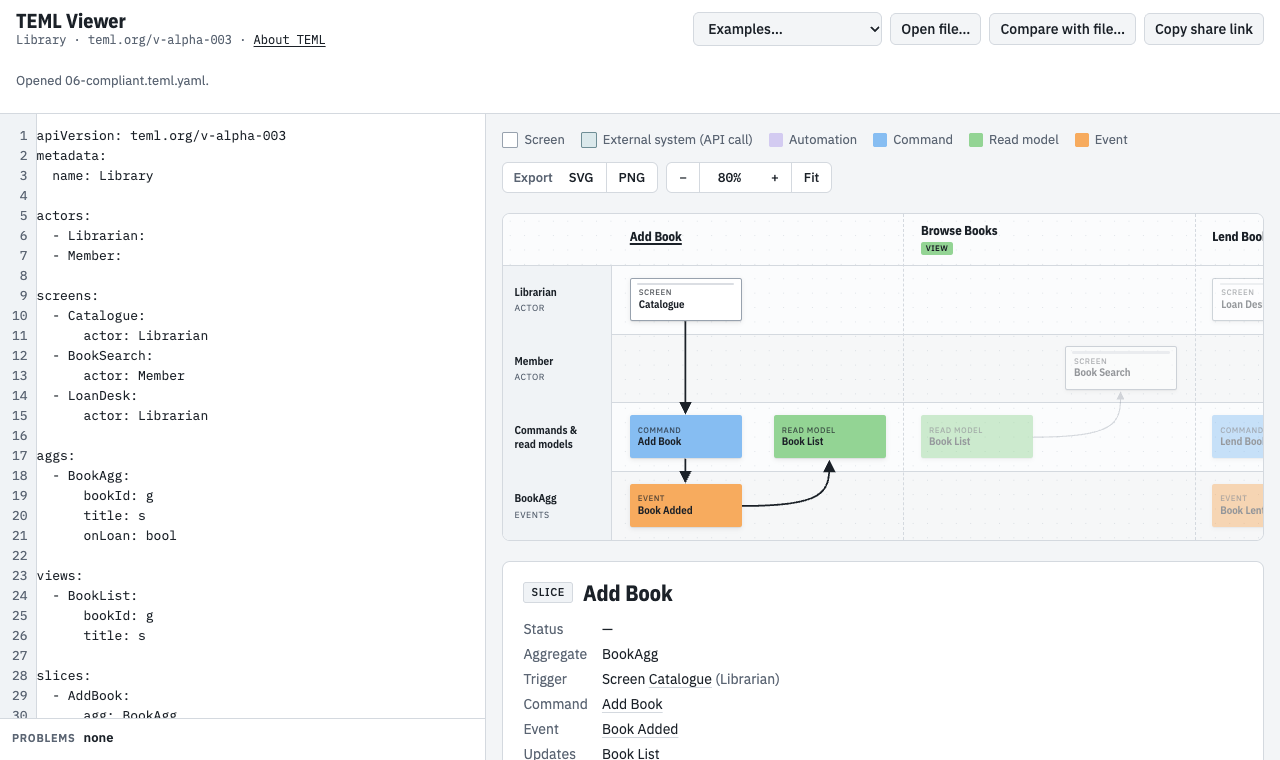The height and width of the screenshot is (760, 1280).
Task: Select the Lend Book slice header
Action: tap(1238, 237)
